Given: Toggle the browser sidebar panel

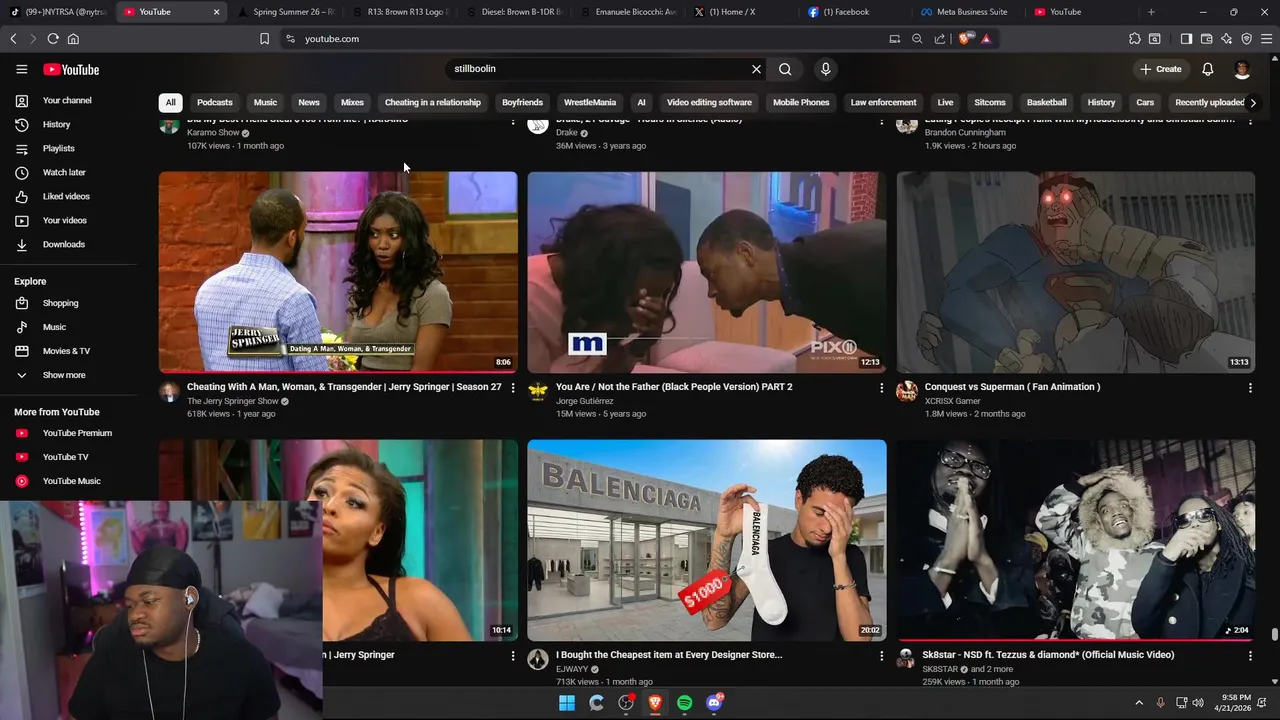Looking at the screenshot, I should click(x=1186, y=39).
